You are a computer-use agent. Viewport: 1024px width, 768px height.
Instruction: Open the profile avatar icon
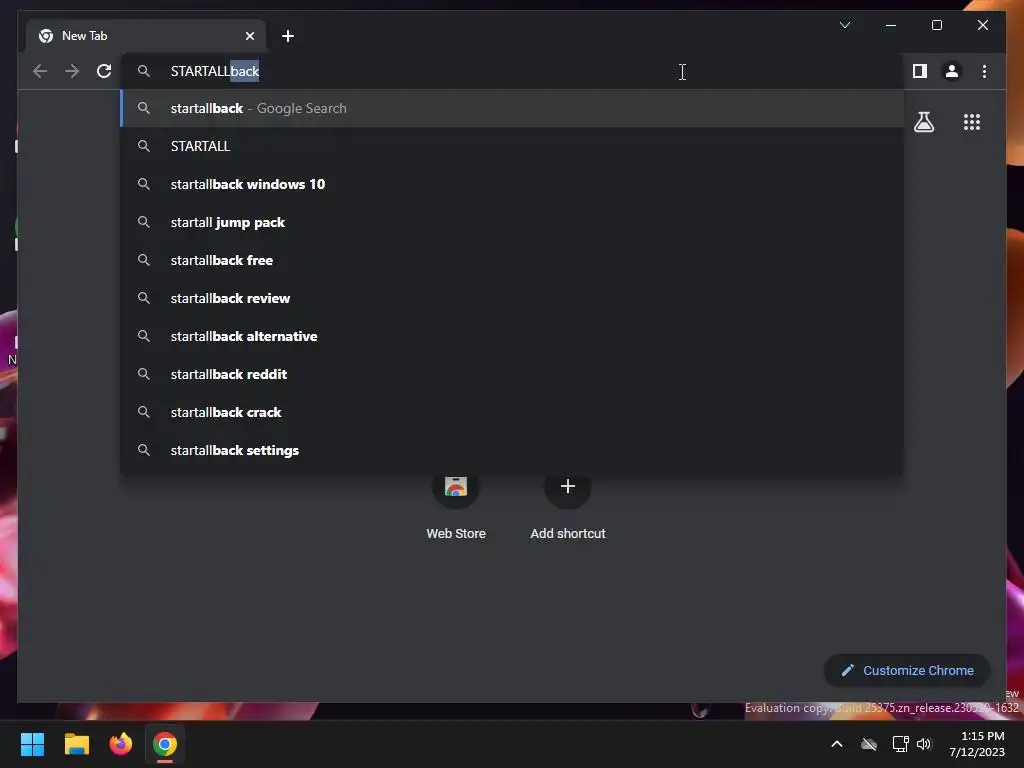pos(952,71)
